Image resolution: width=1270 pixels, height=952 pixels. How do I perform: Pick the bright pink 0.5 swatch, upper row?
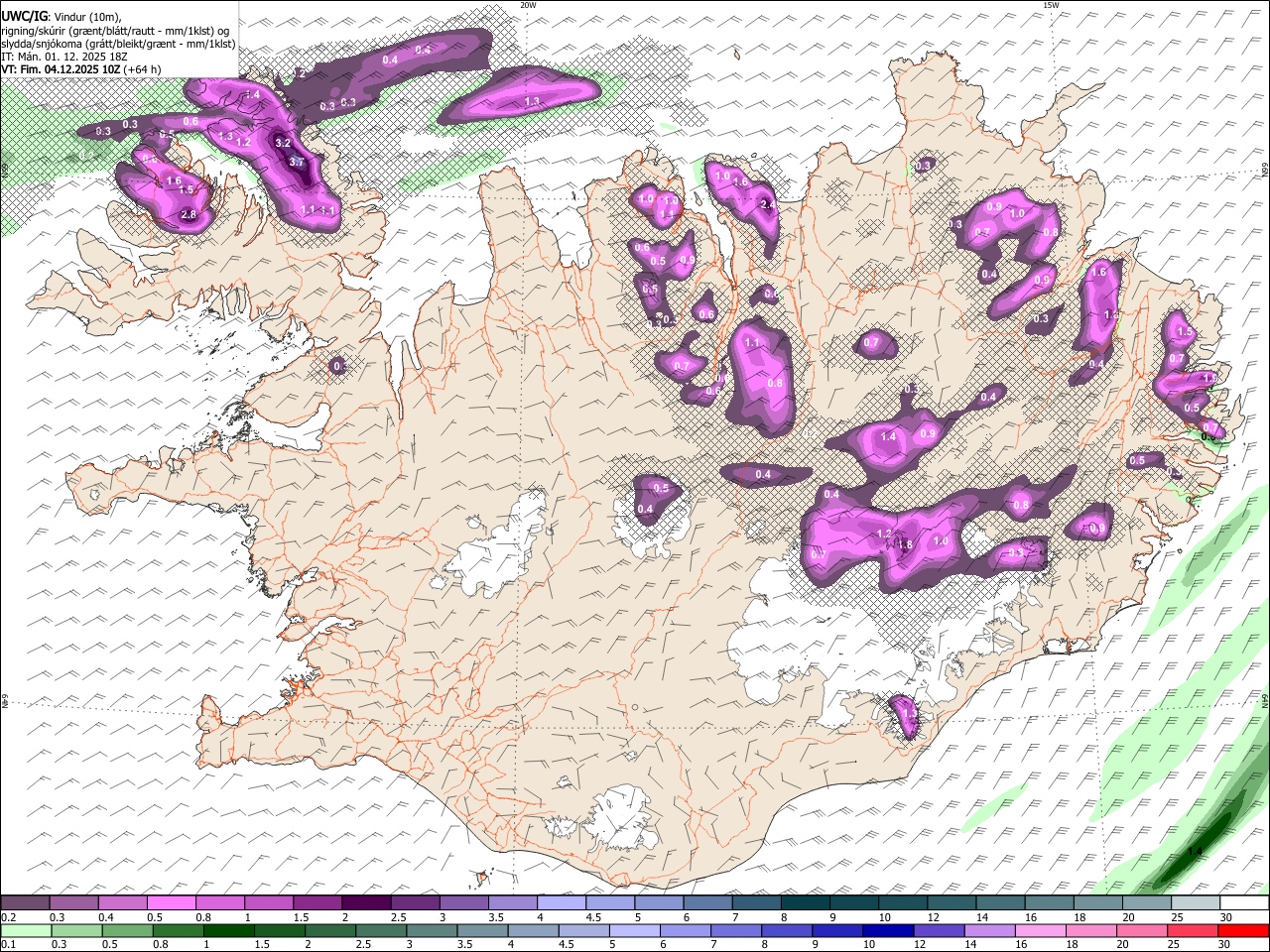coord(171,902)
